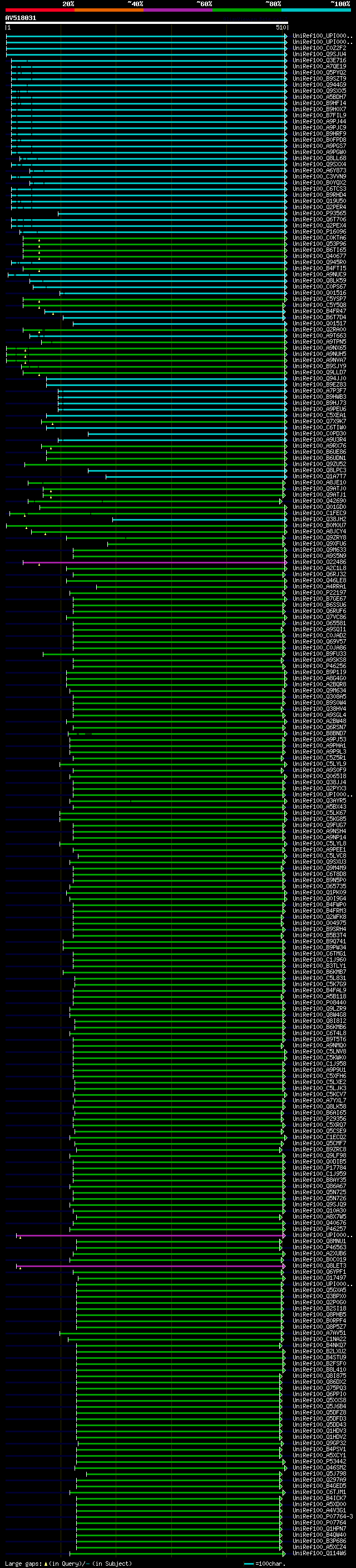Viewport: 356px width, 1568px height.
Task: Click purple alignment bar for UniRef100_O22486
Action: click(155, 562)
